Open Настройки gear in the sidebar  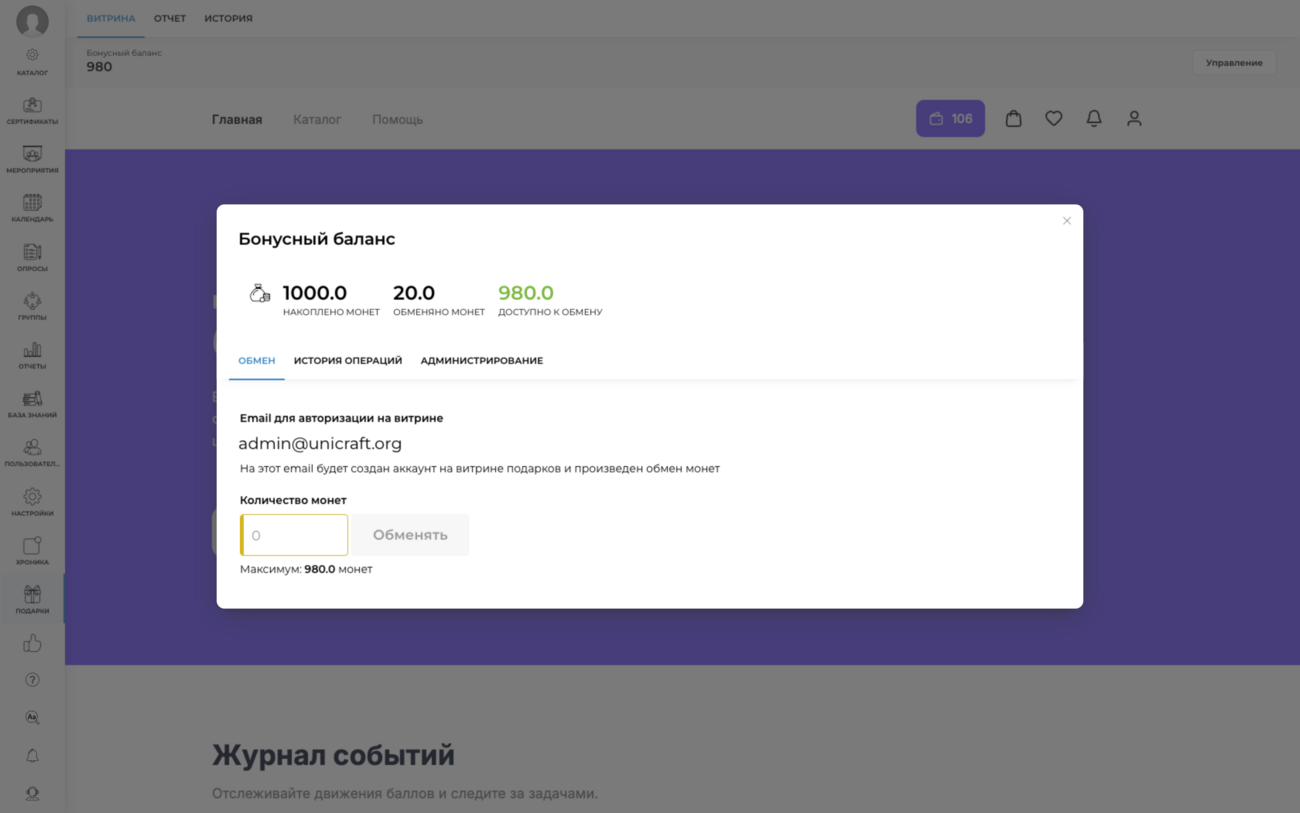click(32, 502)
